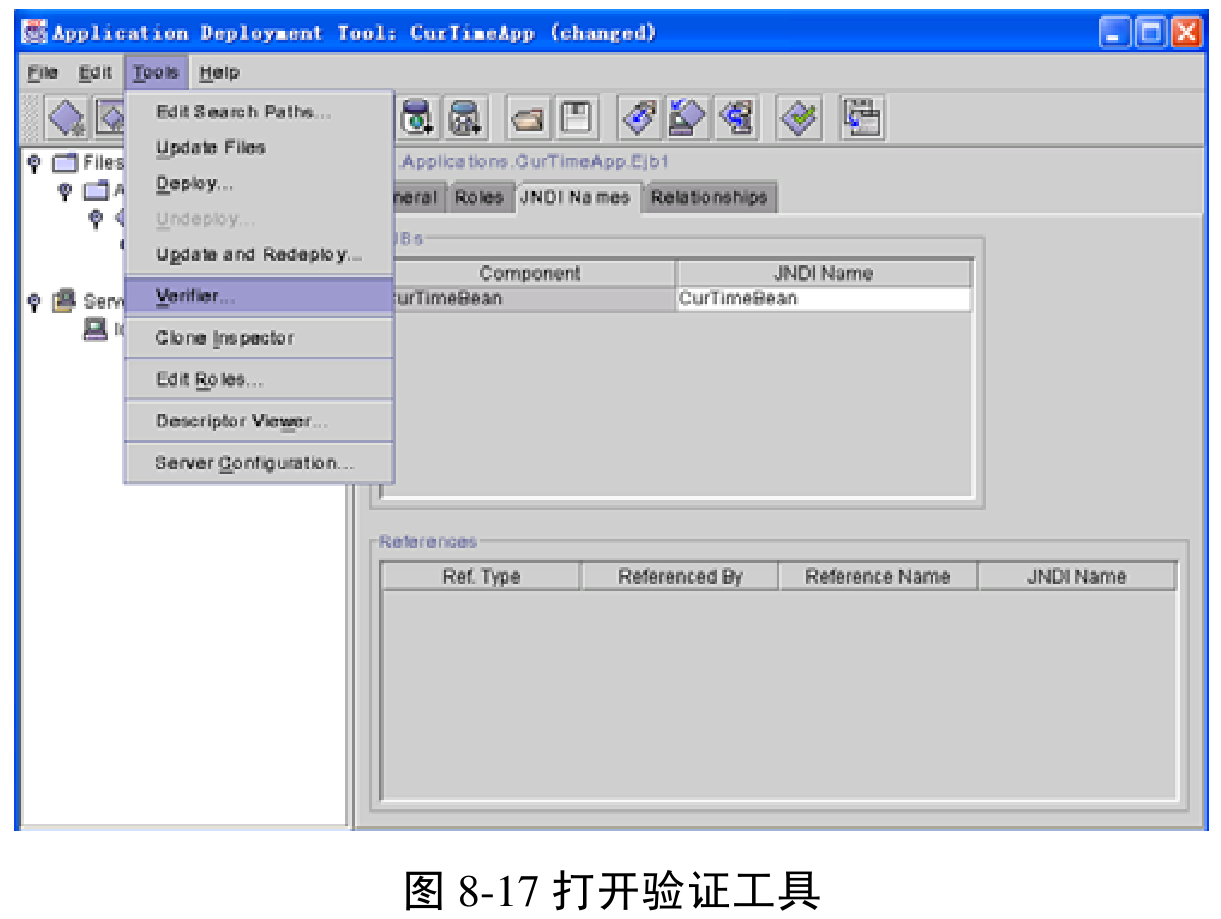Open the Edit menu
1221x919 pixels.
(96, 73)
